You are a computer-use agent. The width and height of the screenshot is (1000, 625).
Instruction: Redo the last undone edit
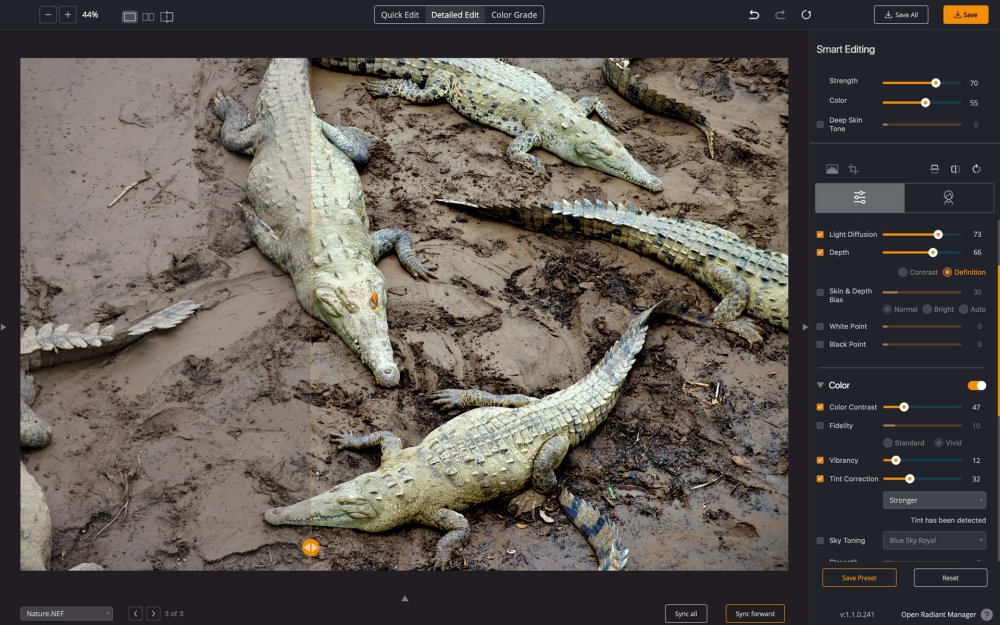(780, 15)
